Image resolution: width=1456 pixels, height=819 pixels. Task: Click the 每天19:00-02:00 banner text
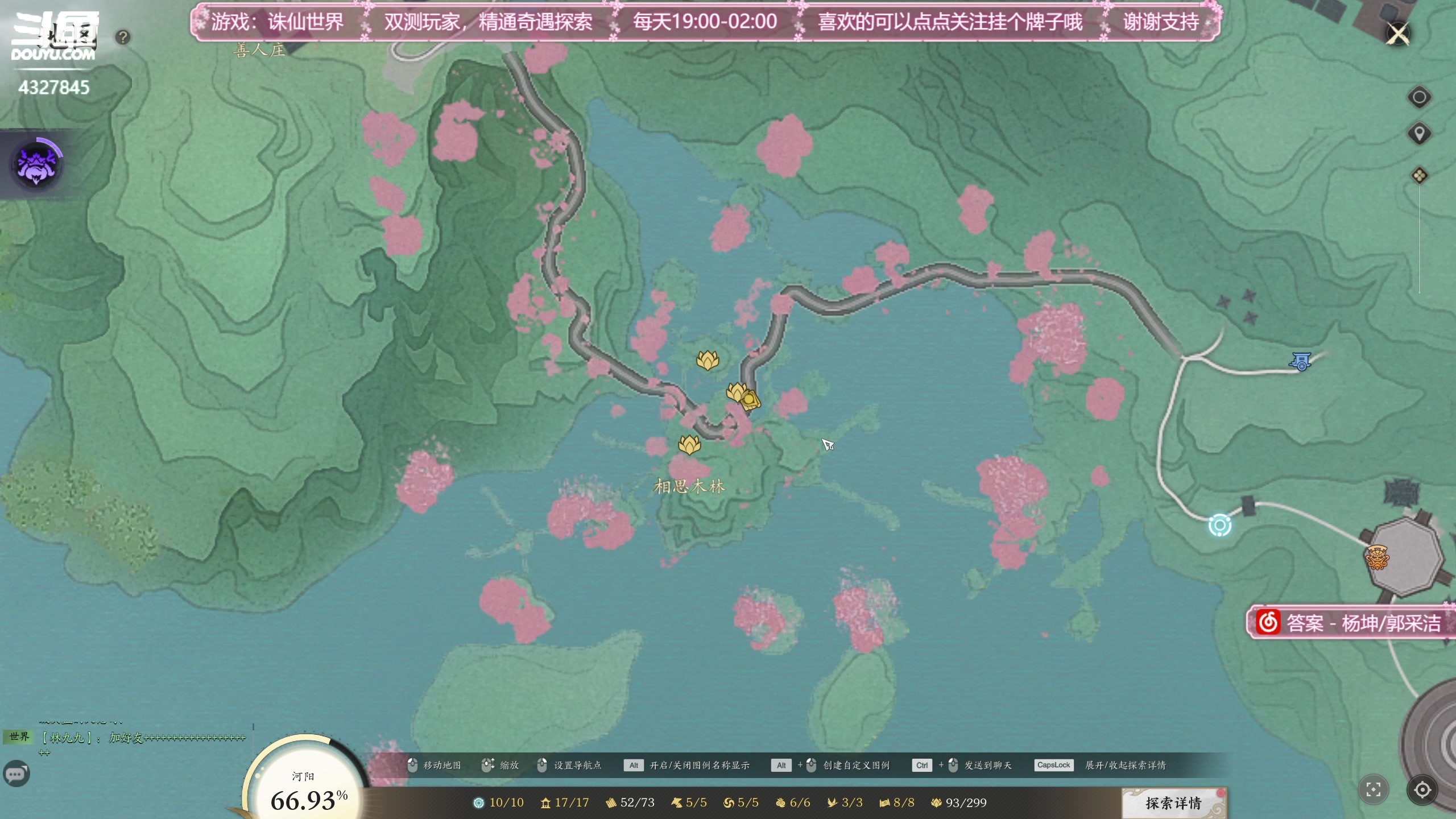705,22
